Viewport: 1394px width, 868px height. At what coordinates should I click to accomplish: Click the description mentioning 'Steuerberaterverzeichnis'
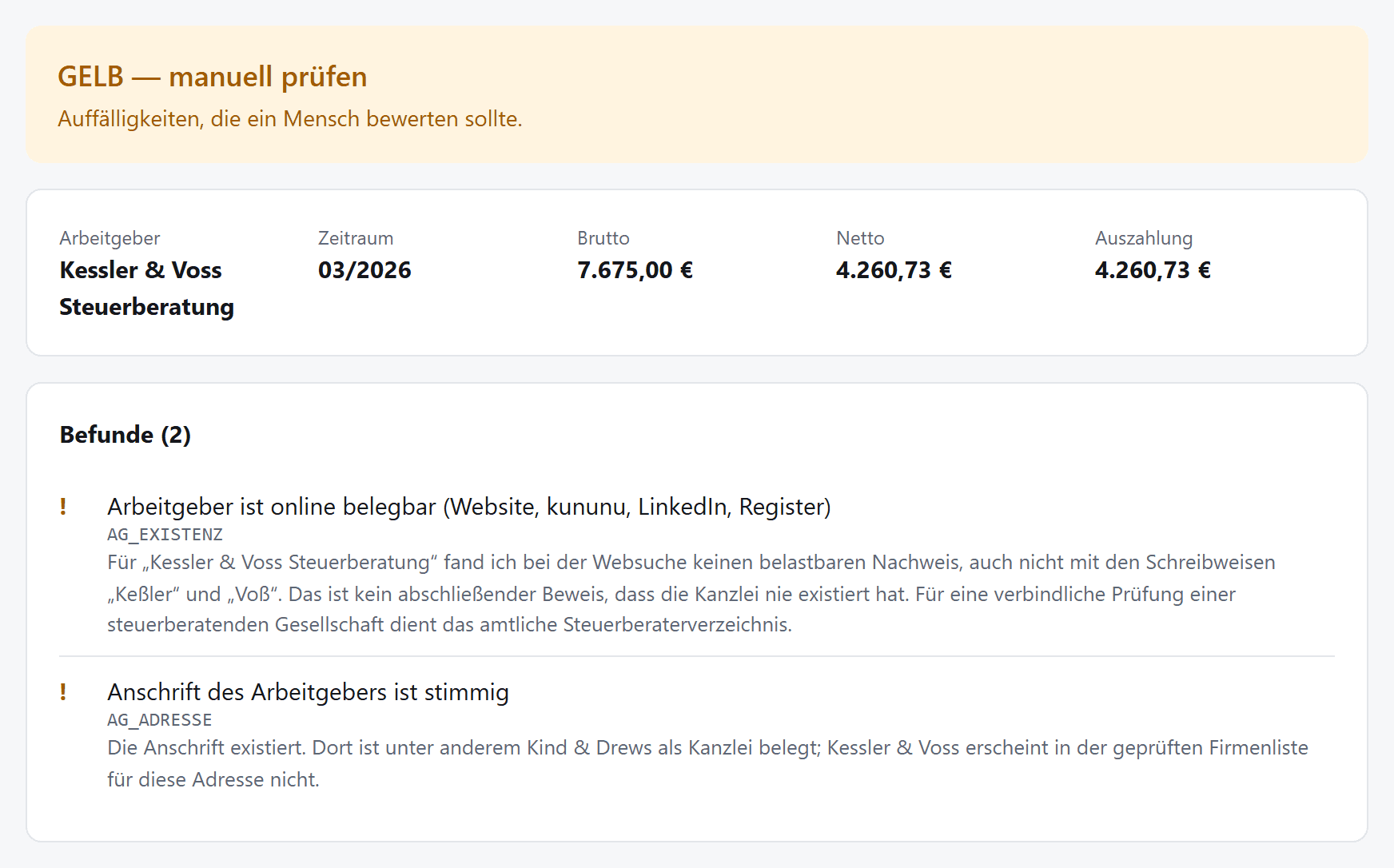click(x=691, y=594)
